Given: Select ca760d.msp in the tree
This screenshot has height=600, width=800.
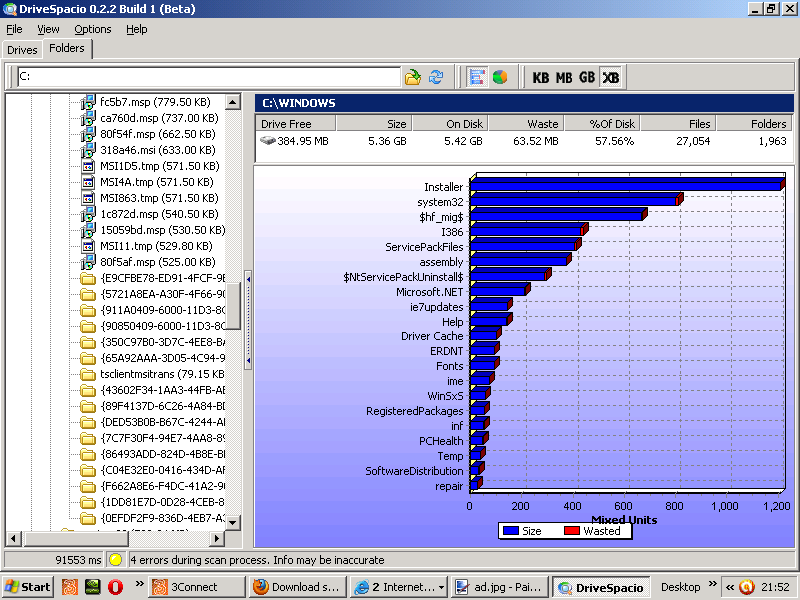Looking at the screenshot, I should click(x=159, y=118).
